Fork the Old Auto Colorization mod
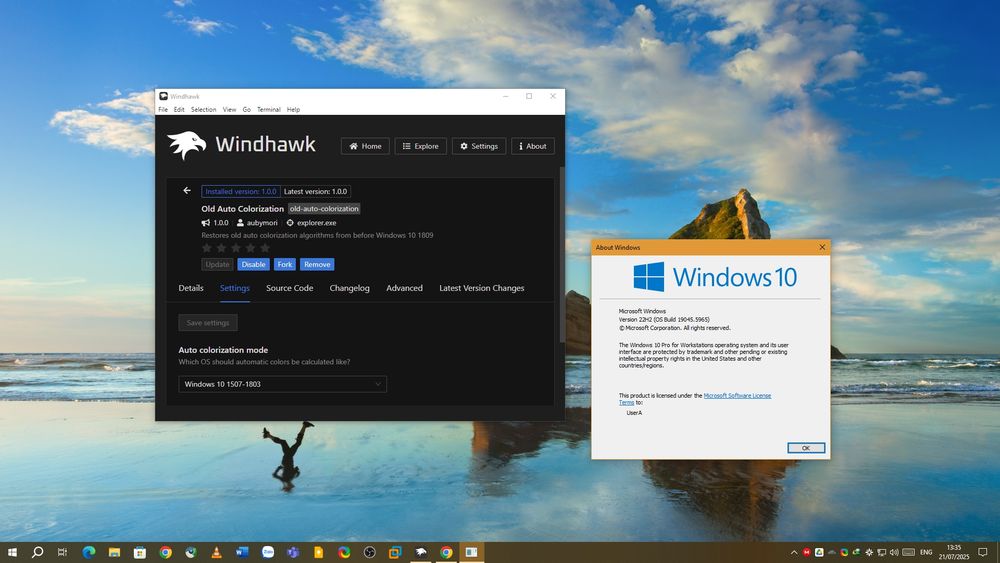The width and height of the screenshot is (1000, 563). click(x=284, y=264)
